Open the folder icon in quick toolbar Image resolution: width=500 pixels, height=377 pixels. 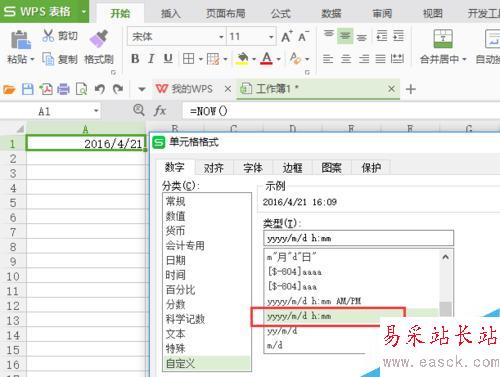9,89
